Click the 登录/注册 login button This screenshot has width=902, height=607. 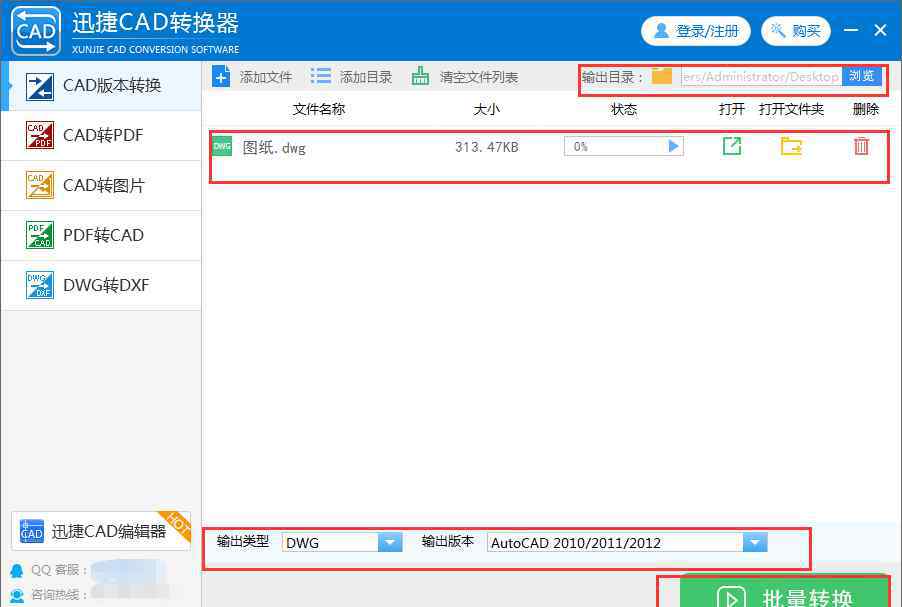[696, 31]
